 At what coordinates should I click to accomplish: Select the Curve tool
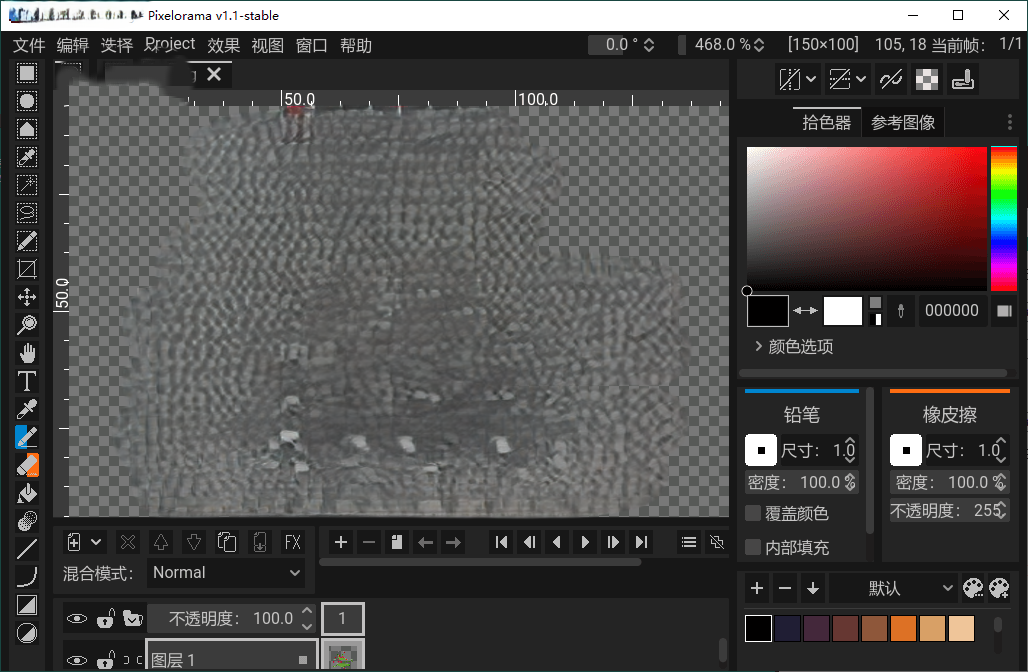coord(27,577)
